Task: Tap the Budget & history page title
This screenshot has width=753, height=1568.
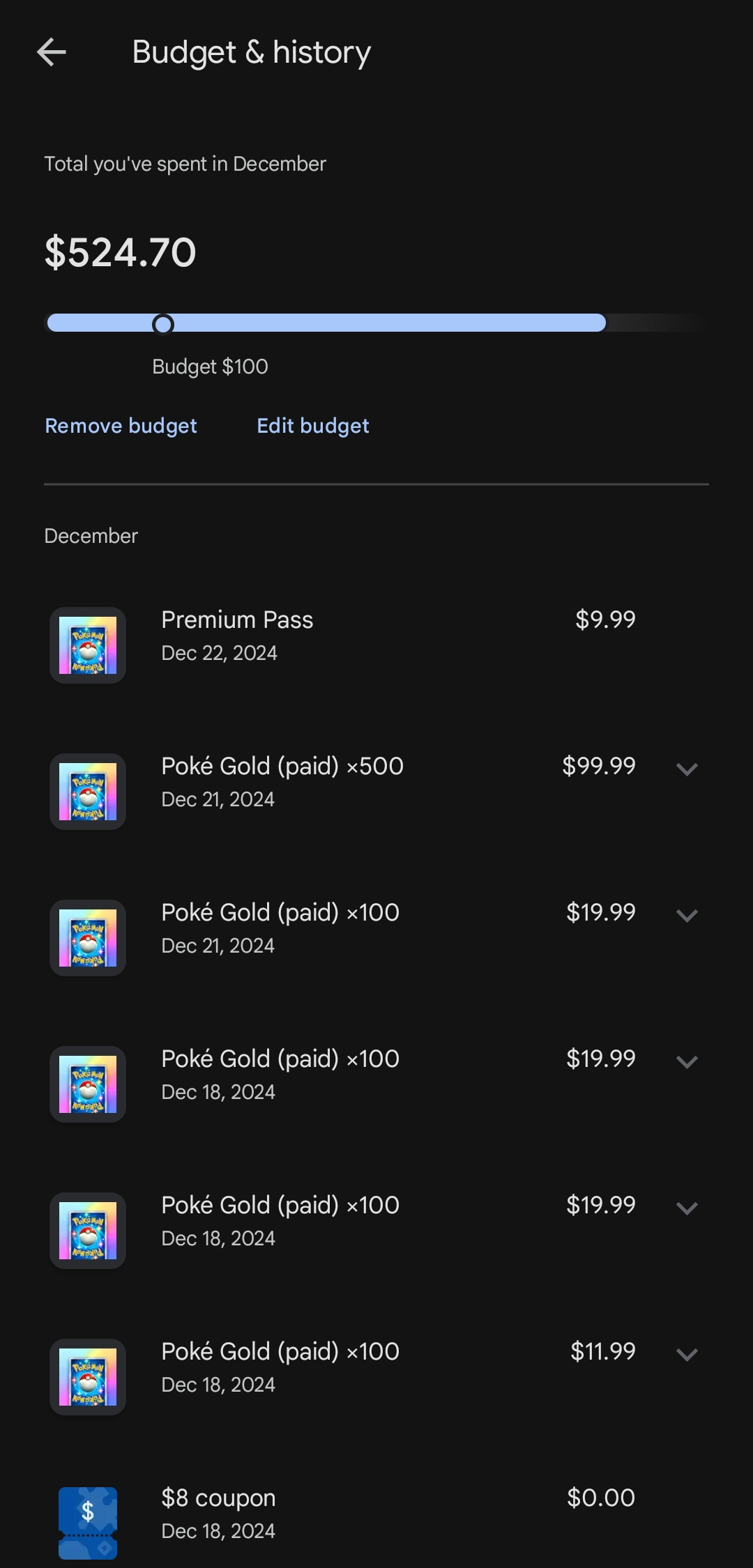Action: click(x=251, y=52)
